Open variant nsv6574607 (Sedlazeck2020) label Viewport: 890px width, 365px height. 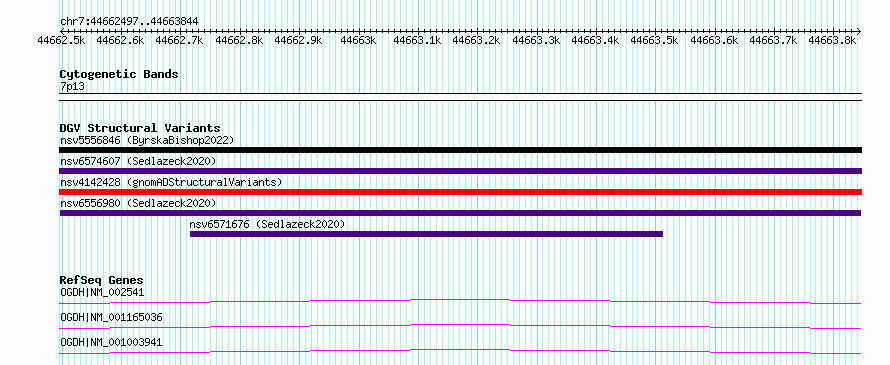coord(138,161)
